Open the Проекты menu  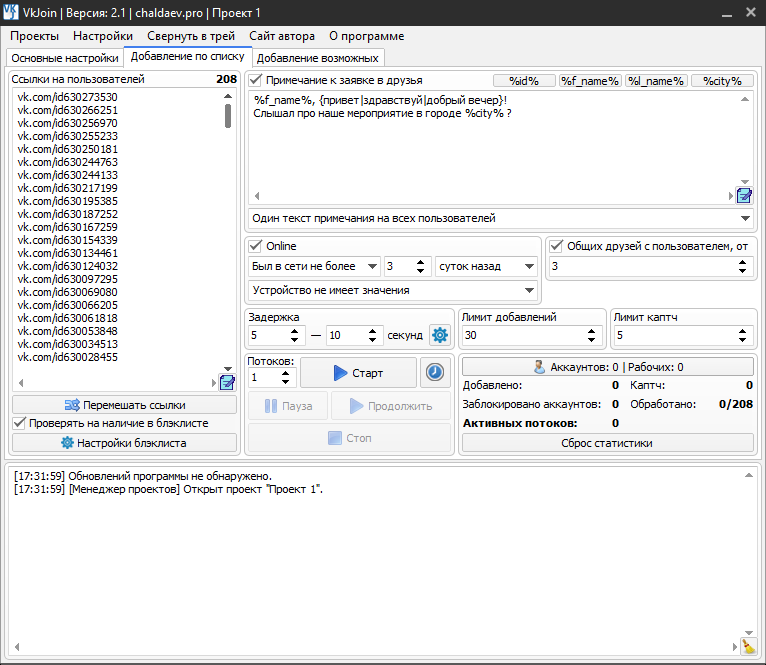click(34, 36)
